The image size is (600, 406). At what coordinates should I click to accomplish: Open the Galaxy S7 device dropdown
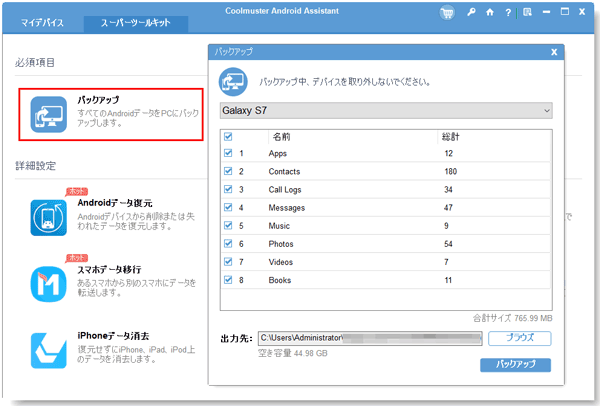point(386,111)
